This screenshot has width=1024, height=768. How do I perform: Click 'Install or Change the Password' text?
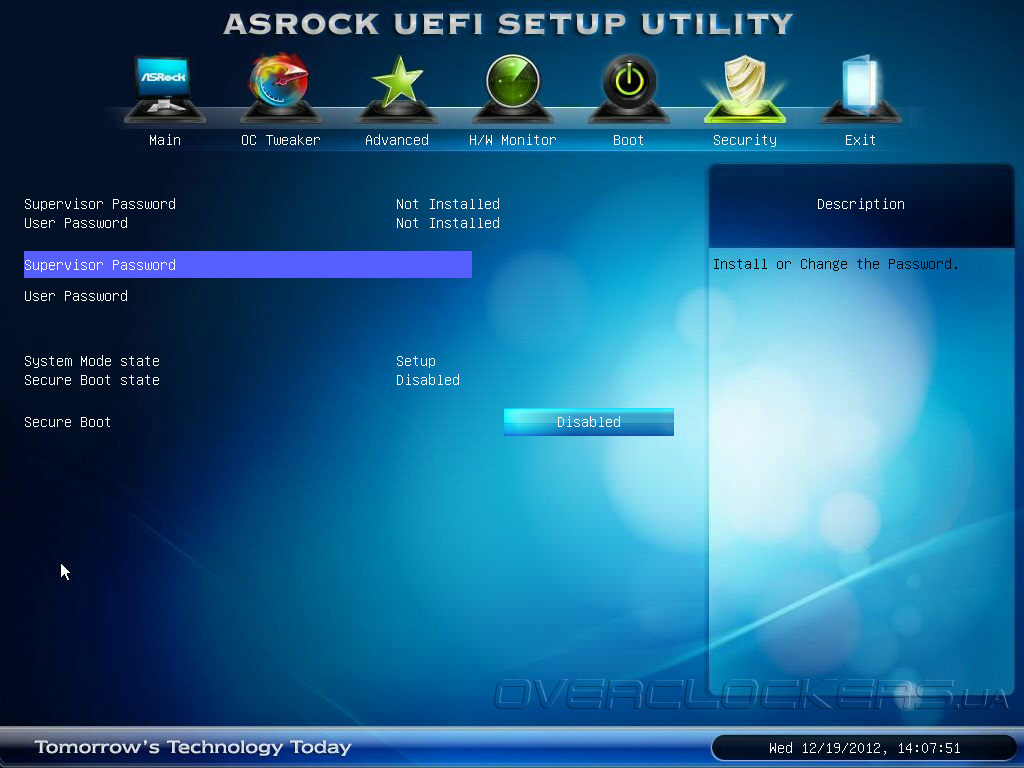click(835, 264)
